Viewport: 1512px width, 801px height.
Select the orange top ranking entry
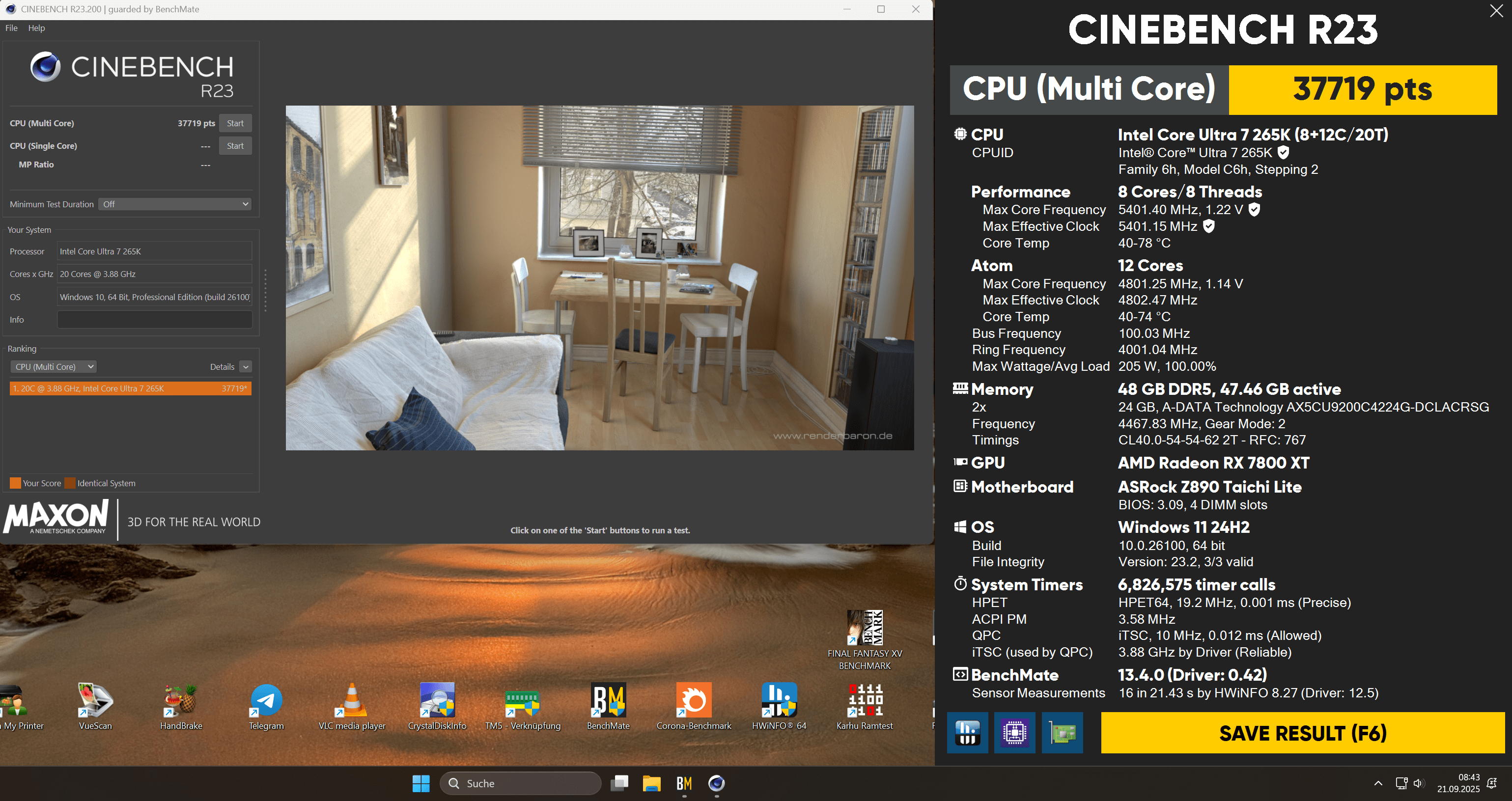pyautogui.click(x=130, y=388)
